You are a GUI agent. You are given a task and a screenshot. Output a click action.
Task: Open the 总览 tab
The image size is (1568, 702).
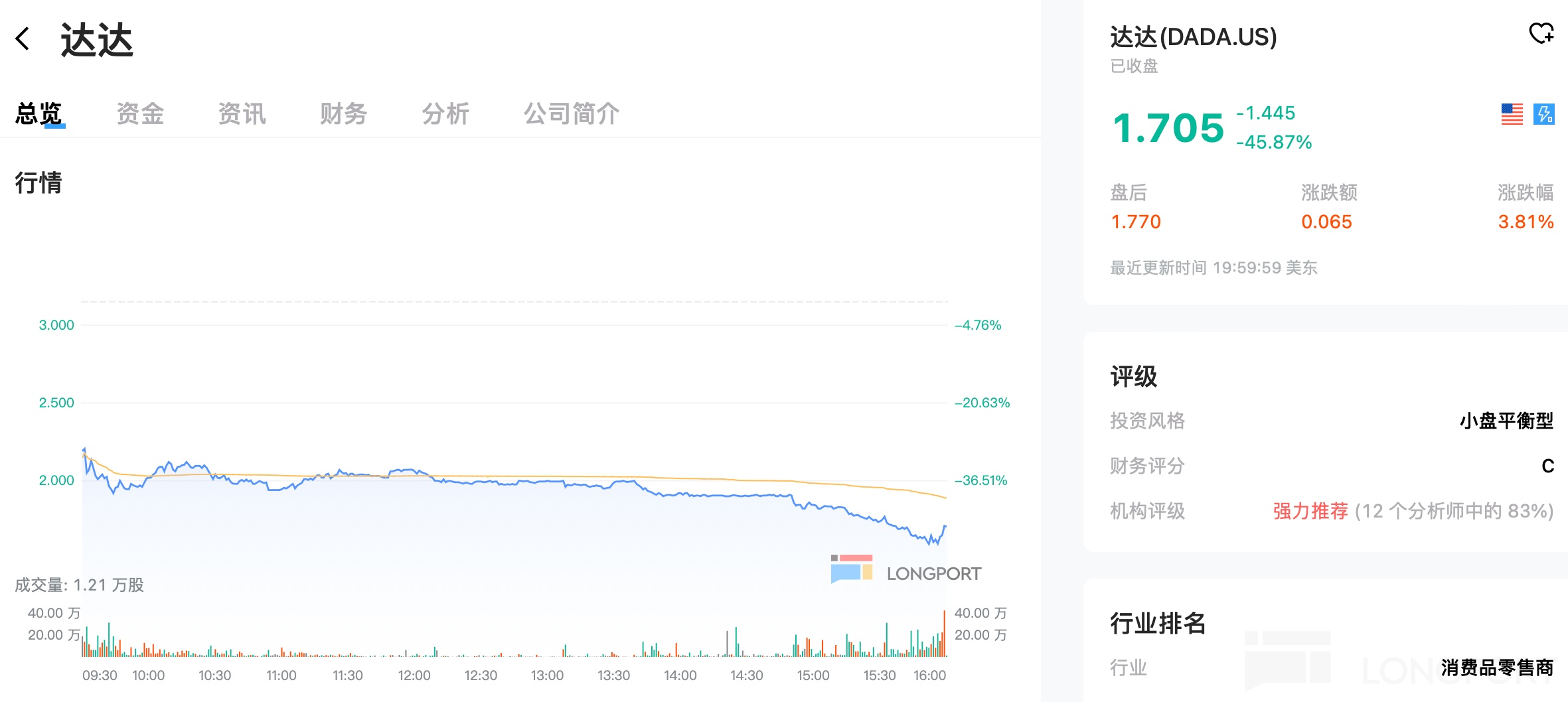click(39, 114)
